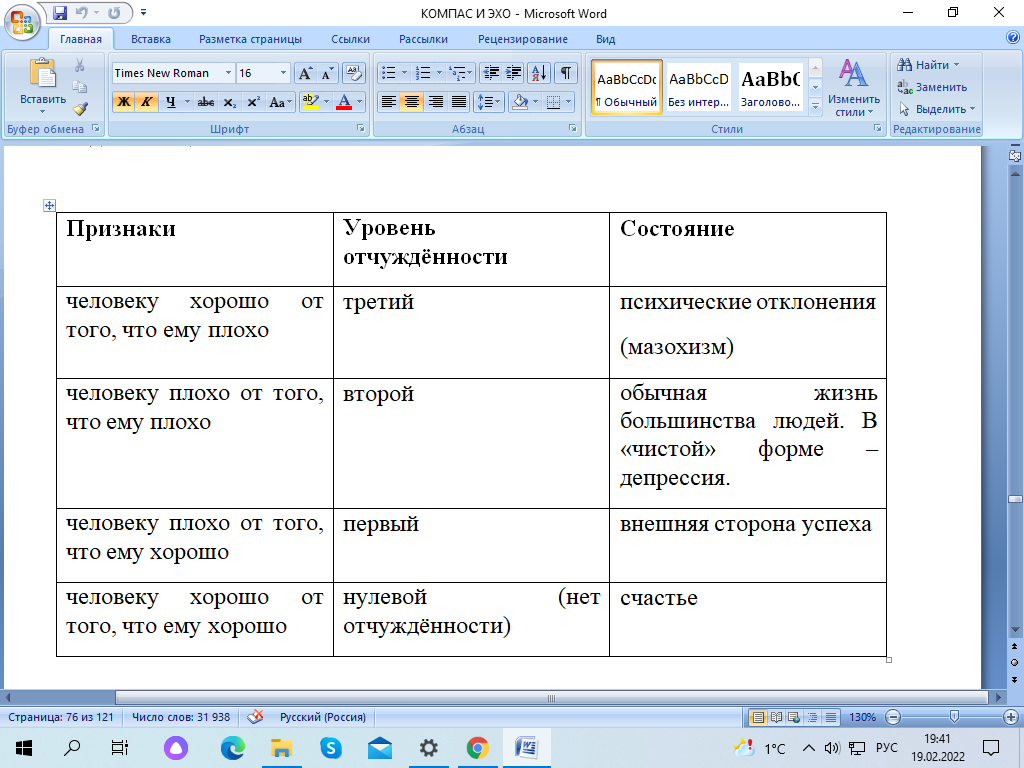The image size is (1024, 768).
Task: Click Заменить to replace text
Action: click(x=932, y=87)
